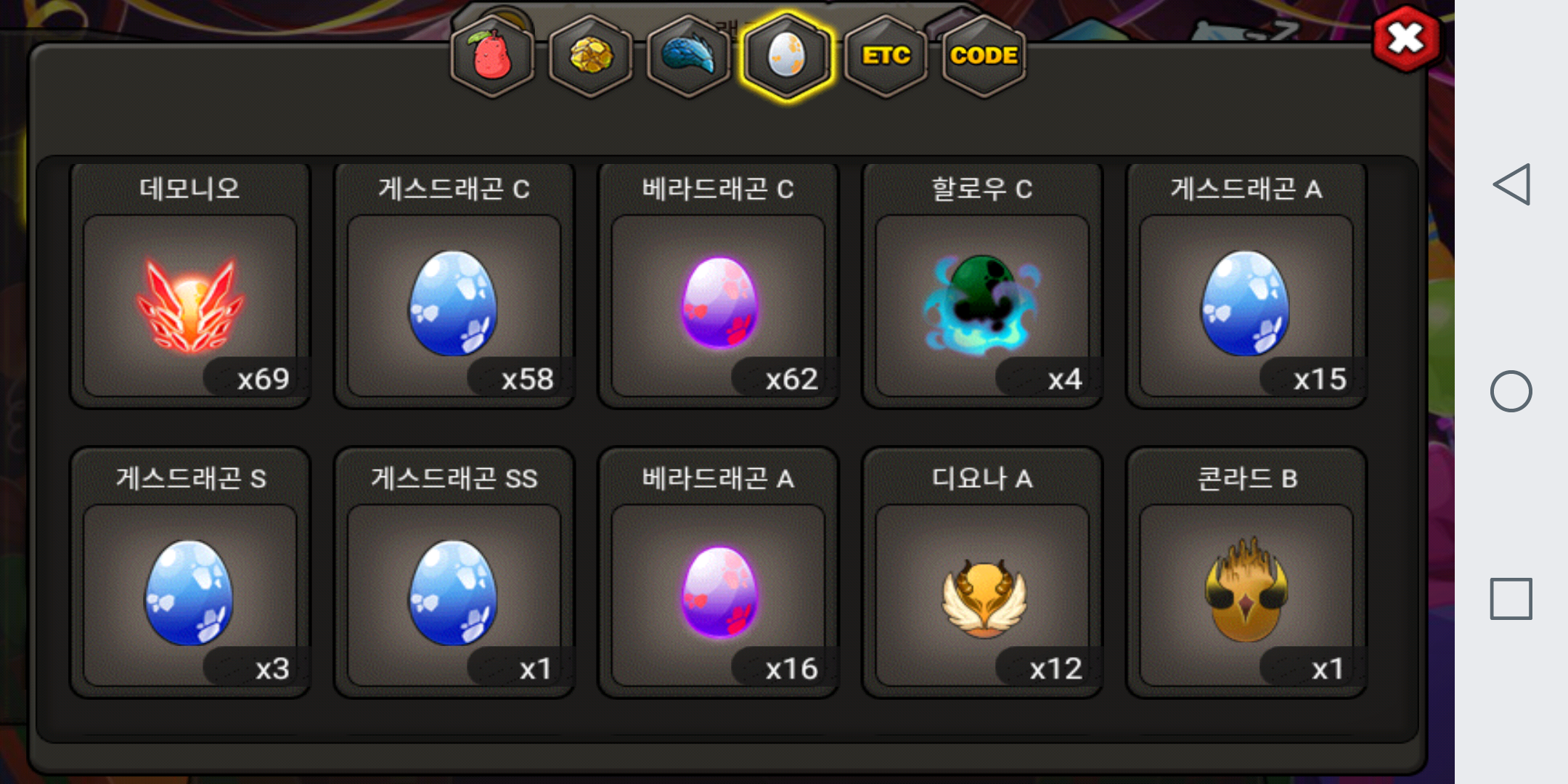Tap the Android back navigation button
This screenshot has height=784, width=1568.
pyautogui.click(x=1511, y=184)
